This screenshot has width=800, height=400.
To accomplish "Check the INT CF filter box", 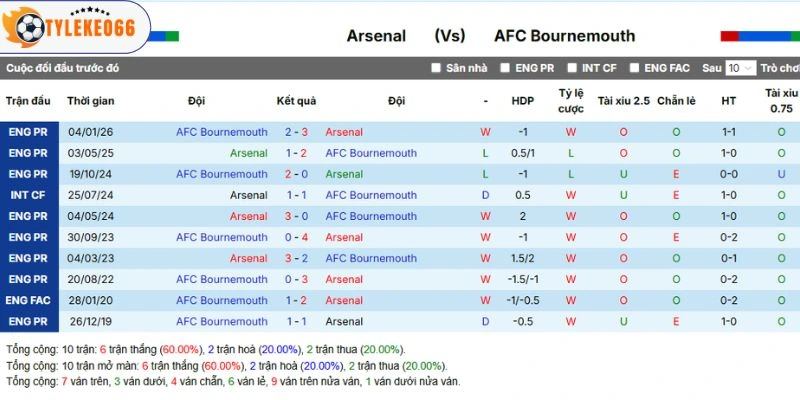I will pyautogui.click(x=572, y=68).
